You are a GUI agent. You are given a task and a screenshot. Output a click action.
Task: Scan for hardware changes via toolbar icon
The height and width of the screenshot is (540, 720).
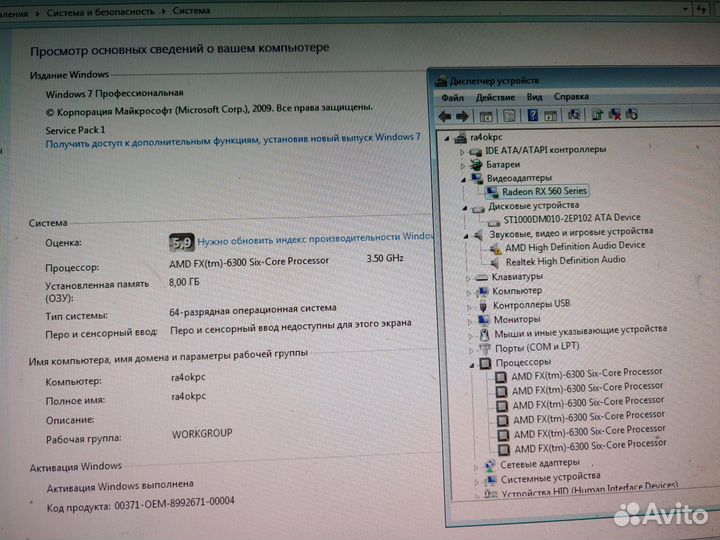coord(574,114)
